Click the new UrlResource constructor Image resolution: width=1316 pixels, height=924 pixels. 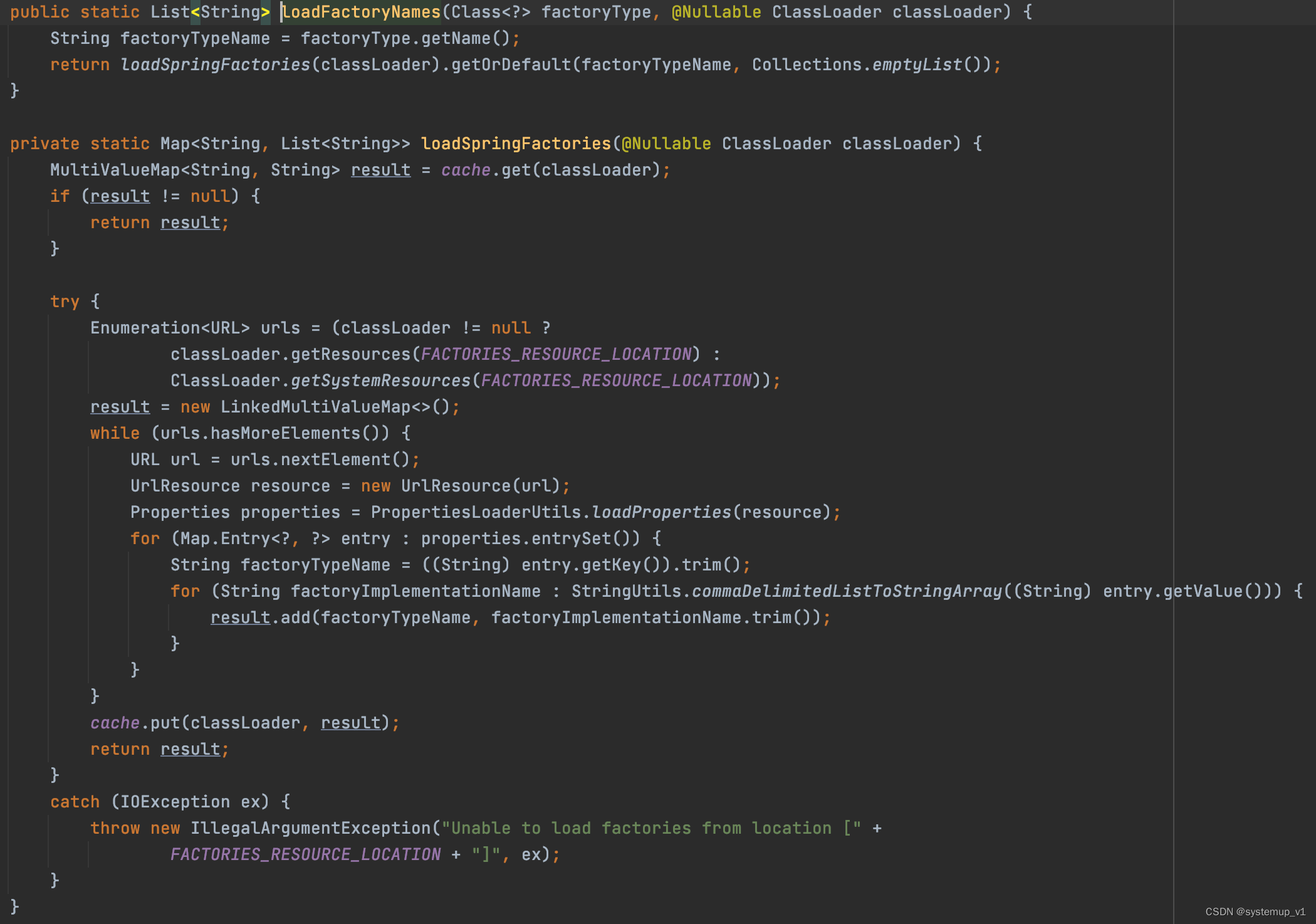pyautogui.click(x=456, y=486)
